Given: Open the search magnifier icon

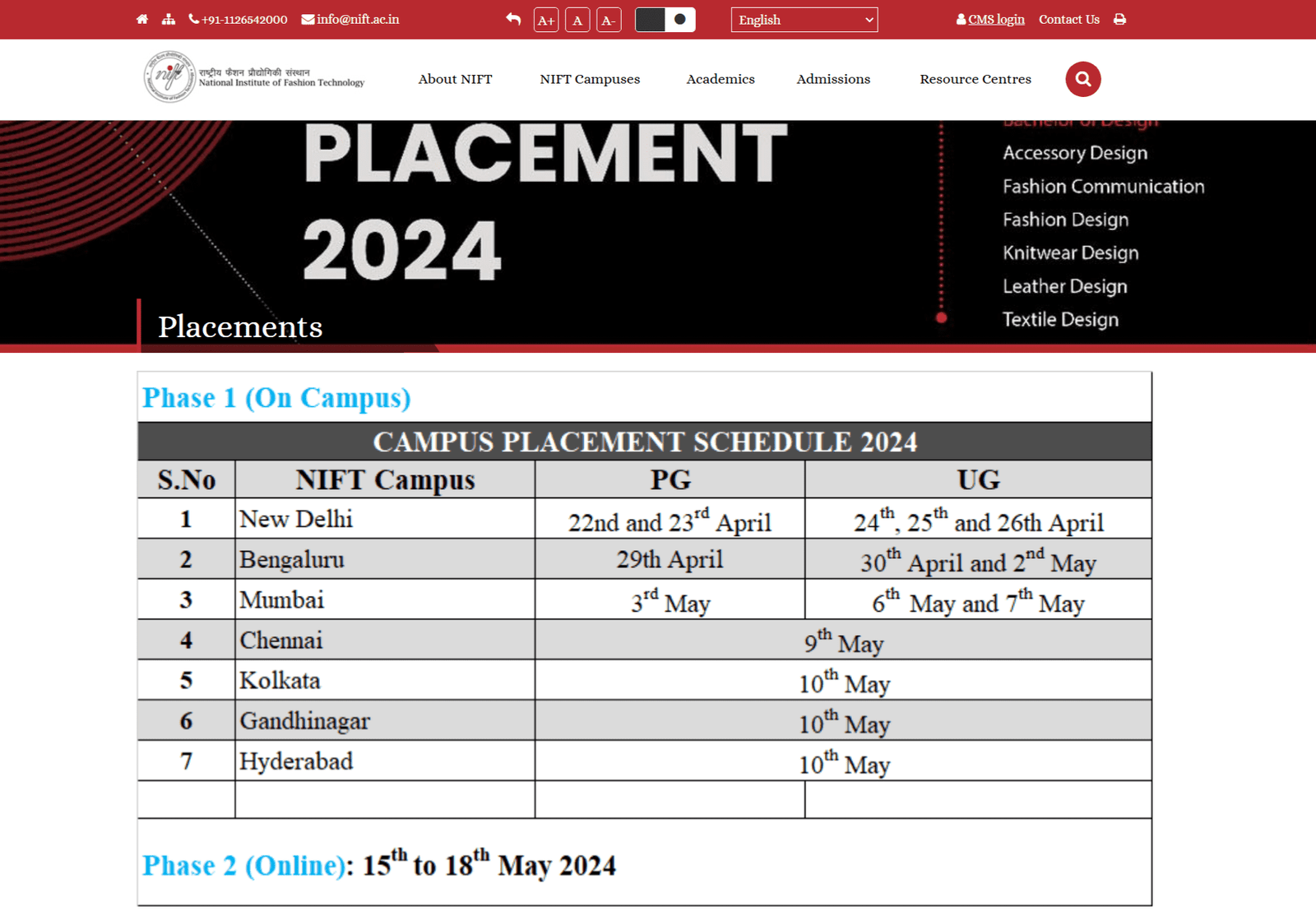Looking at the screenshot, I should [1082, 79].
